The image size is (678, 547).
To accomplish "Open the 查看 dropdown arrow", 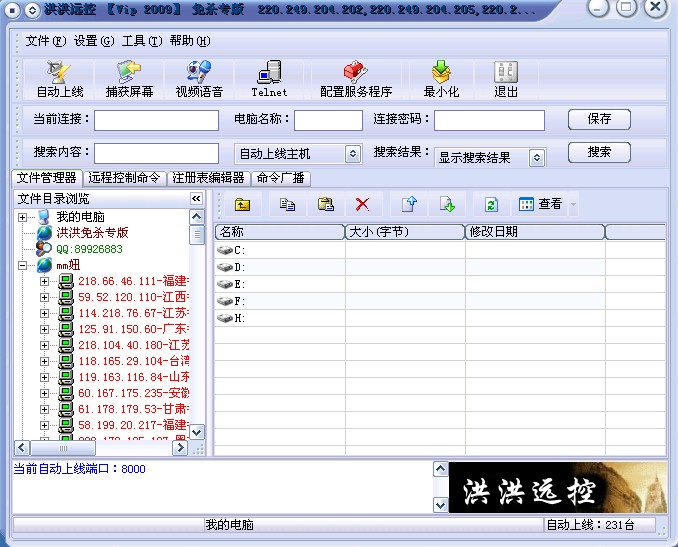I will [x=574, y=204].
